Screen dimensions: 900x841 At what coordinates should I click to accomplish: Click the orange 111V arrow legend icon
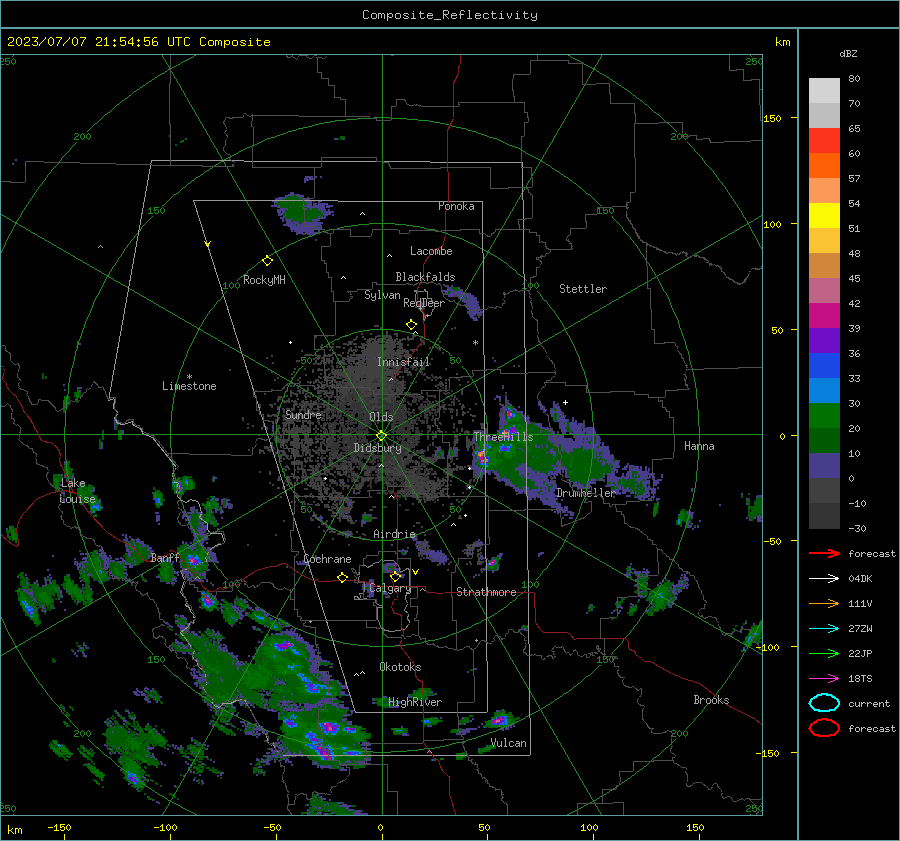(x=824, y=603)
